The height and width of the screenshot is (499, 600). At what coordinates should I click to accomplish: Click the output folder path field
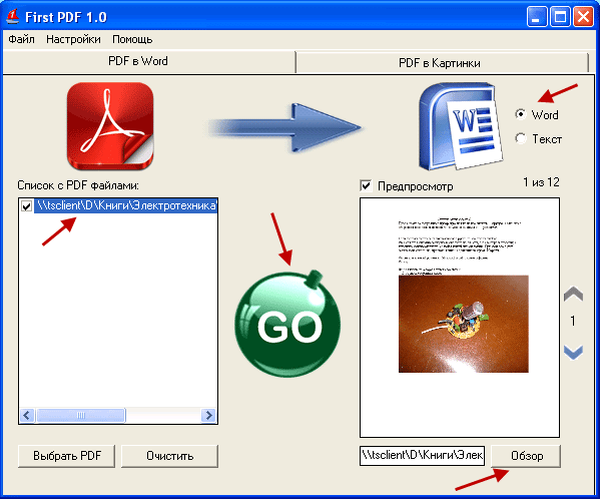coord(421,456)
